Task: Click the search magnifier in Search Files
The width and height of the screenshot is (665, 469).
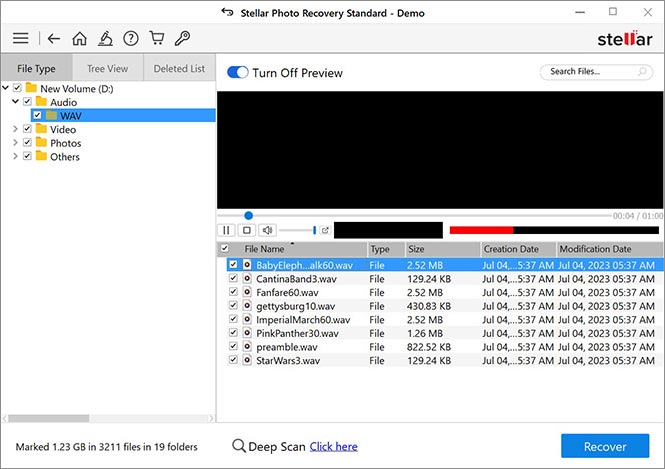Action: click(642, 71)
